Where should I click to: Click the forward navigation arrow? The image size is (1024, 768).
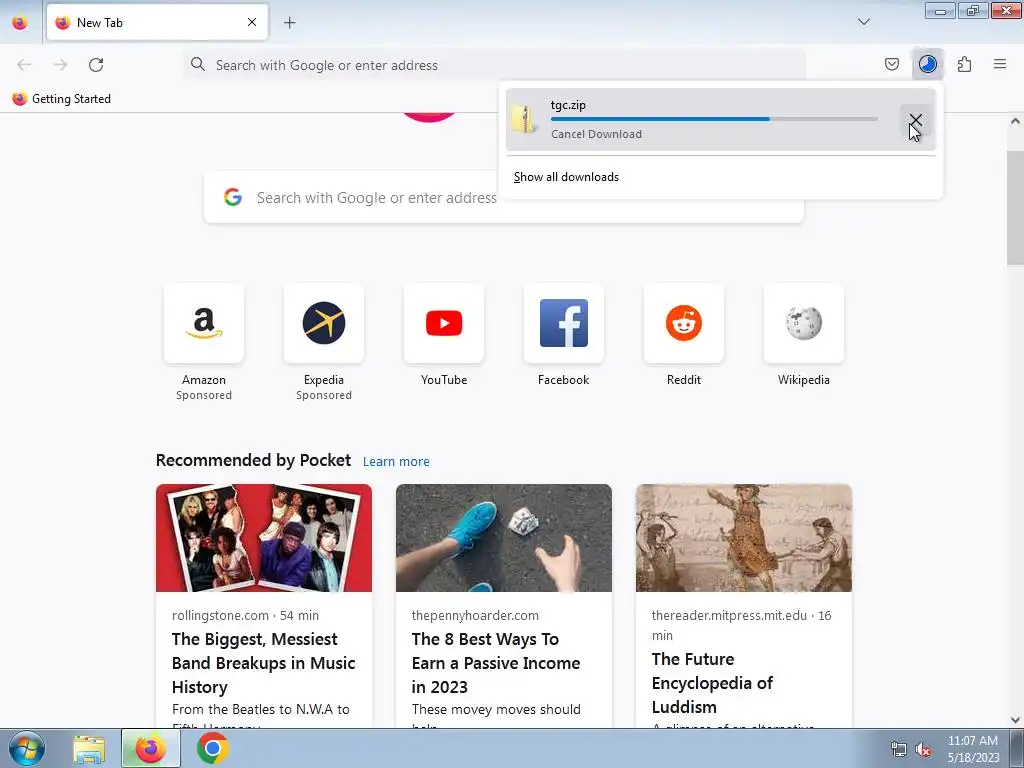[60, 65]
